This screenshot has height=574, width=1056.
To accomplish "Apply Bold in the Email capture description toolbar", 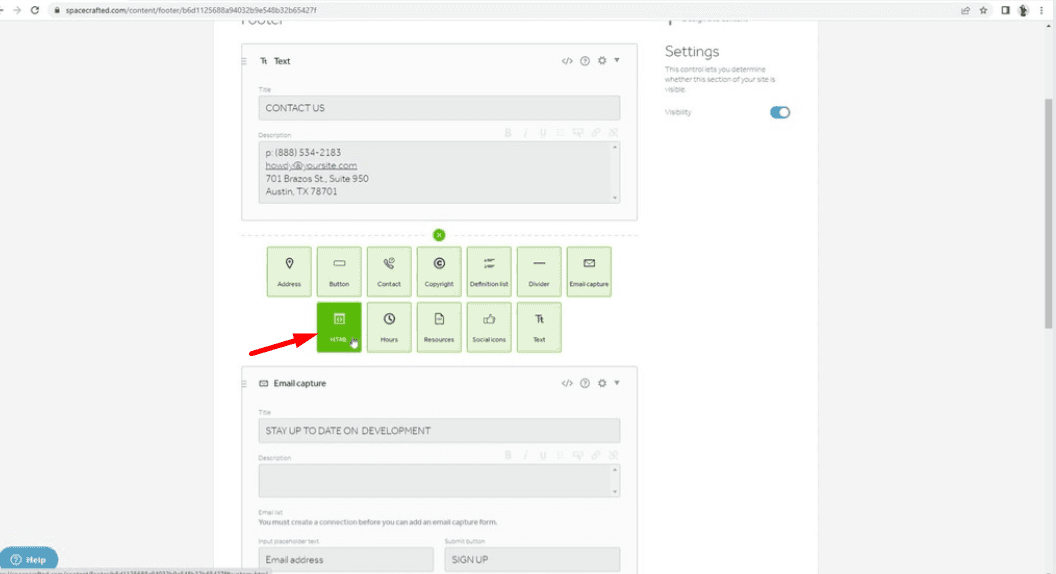I will click(508, 455).
